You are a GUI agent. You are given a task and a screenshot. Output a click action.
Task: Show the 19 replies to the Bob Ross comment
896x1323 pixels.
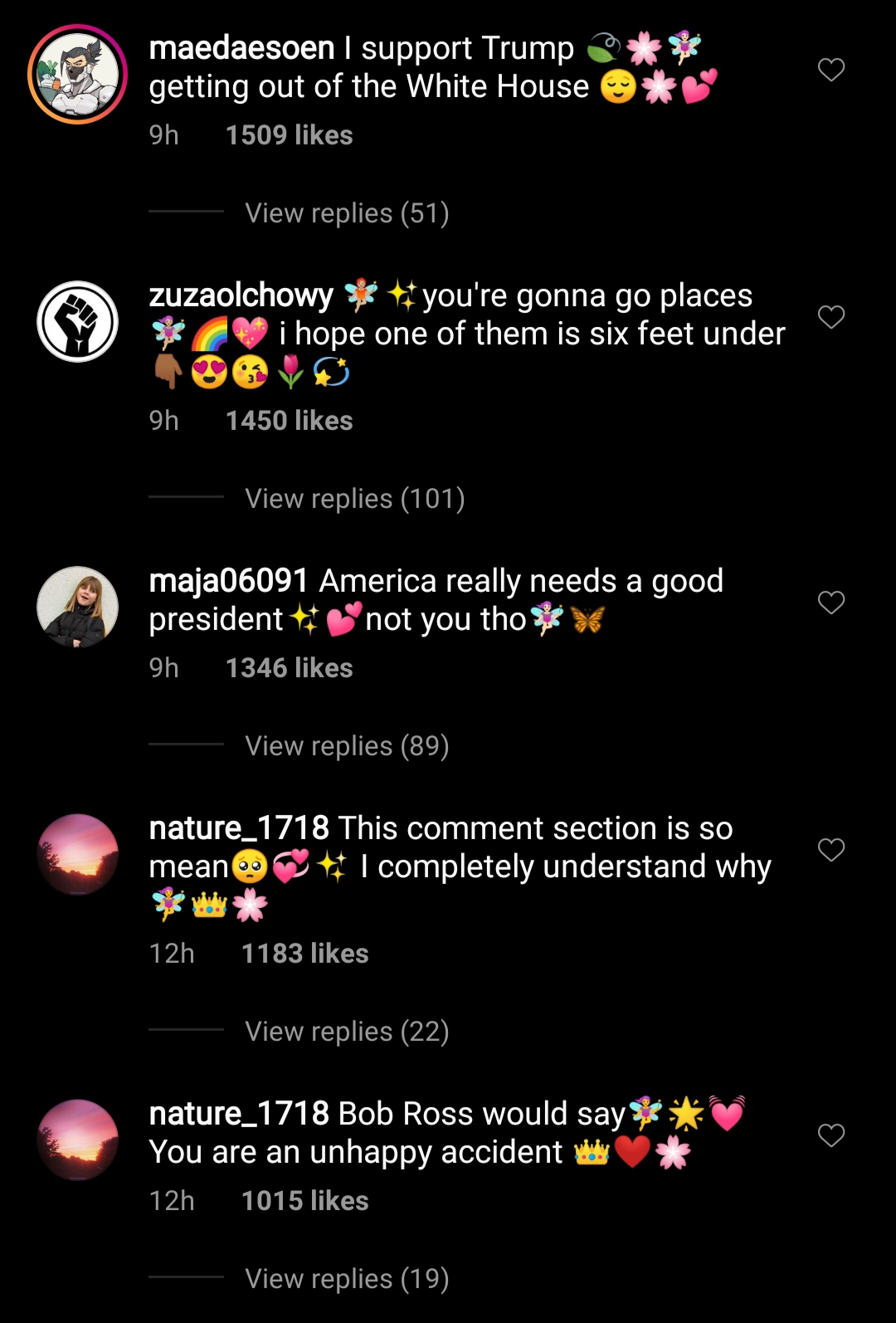[x=347, y=1279]
